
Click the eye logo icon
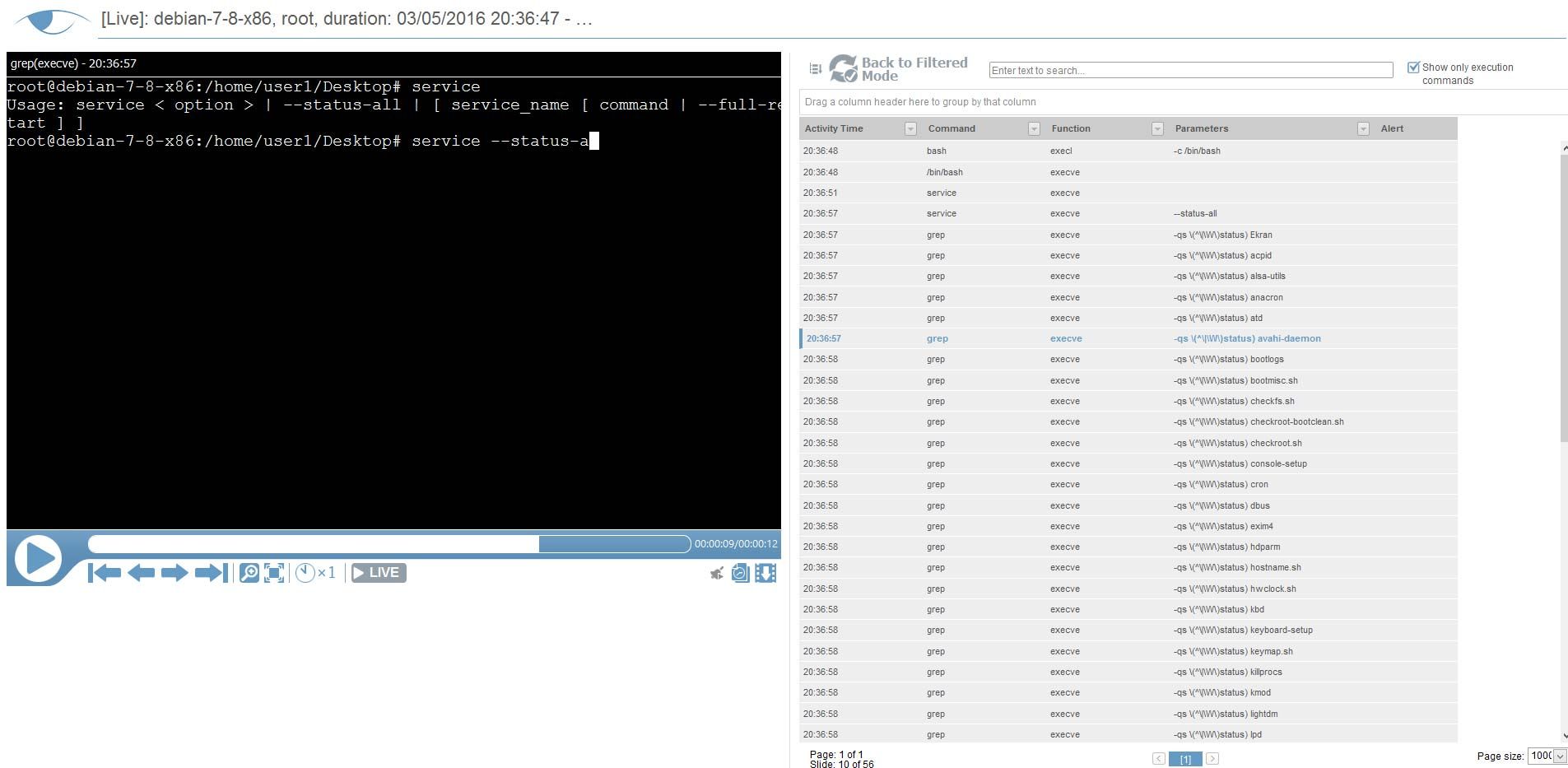(51, 21)
